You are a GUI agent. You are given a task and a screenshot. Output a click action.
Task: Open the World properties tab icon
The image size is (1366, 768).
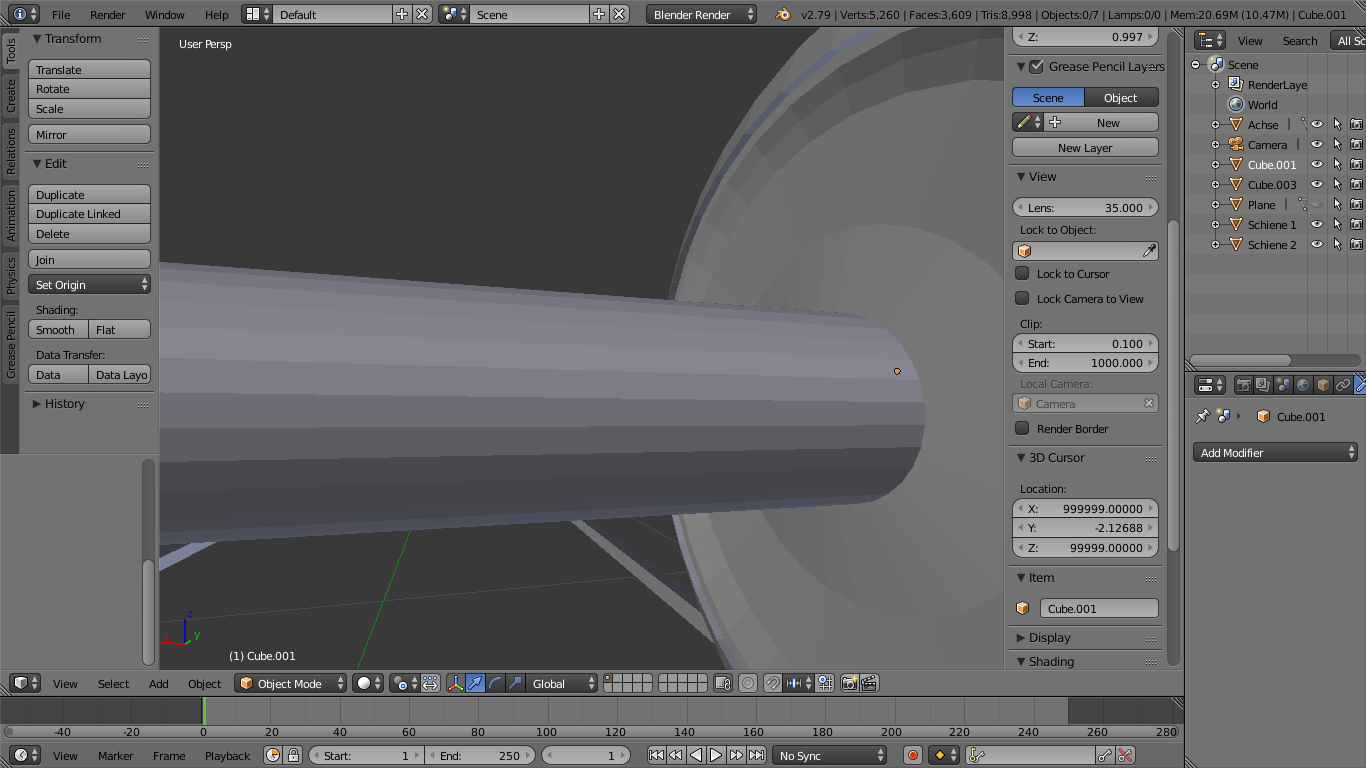(1303, 385)
